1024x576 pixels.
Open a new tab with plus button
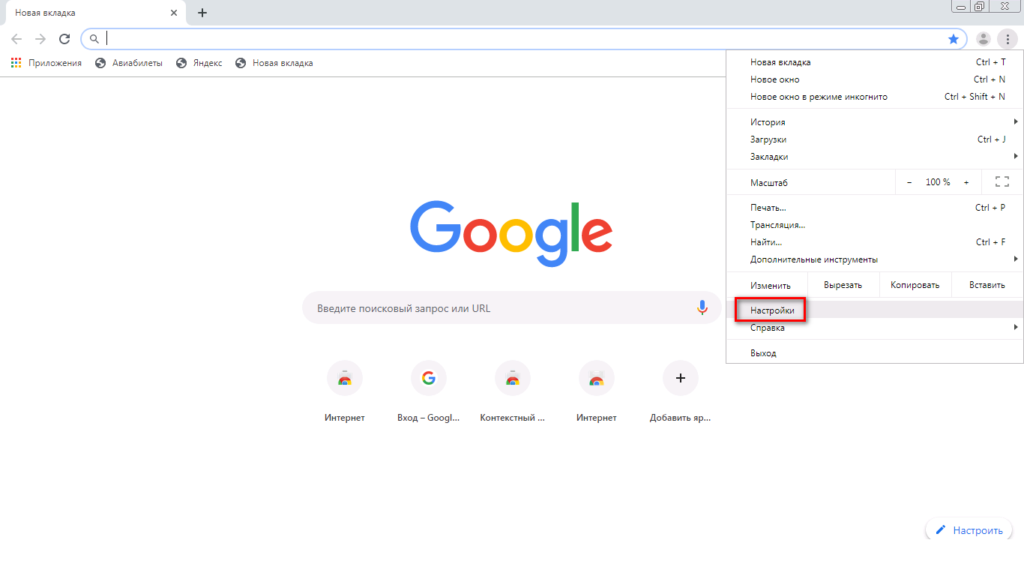(202, 12)
